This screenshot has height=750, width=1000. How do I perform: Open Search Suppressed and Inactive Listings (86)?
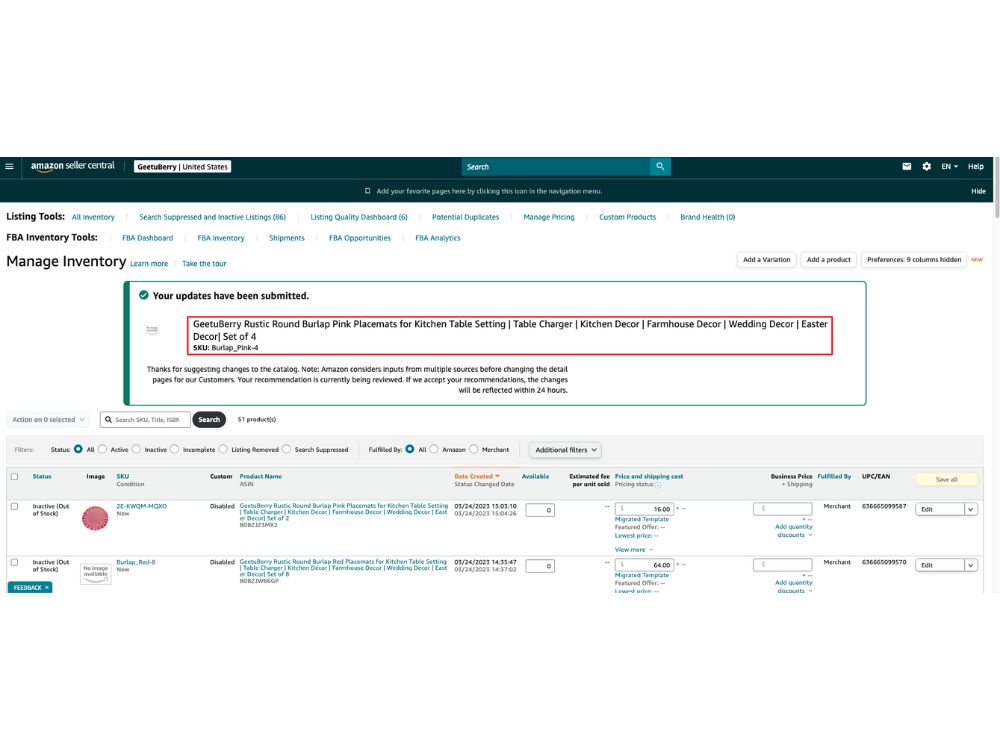[212, 217]
